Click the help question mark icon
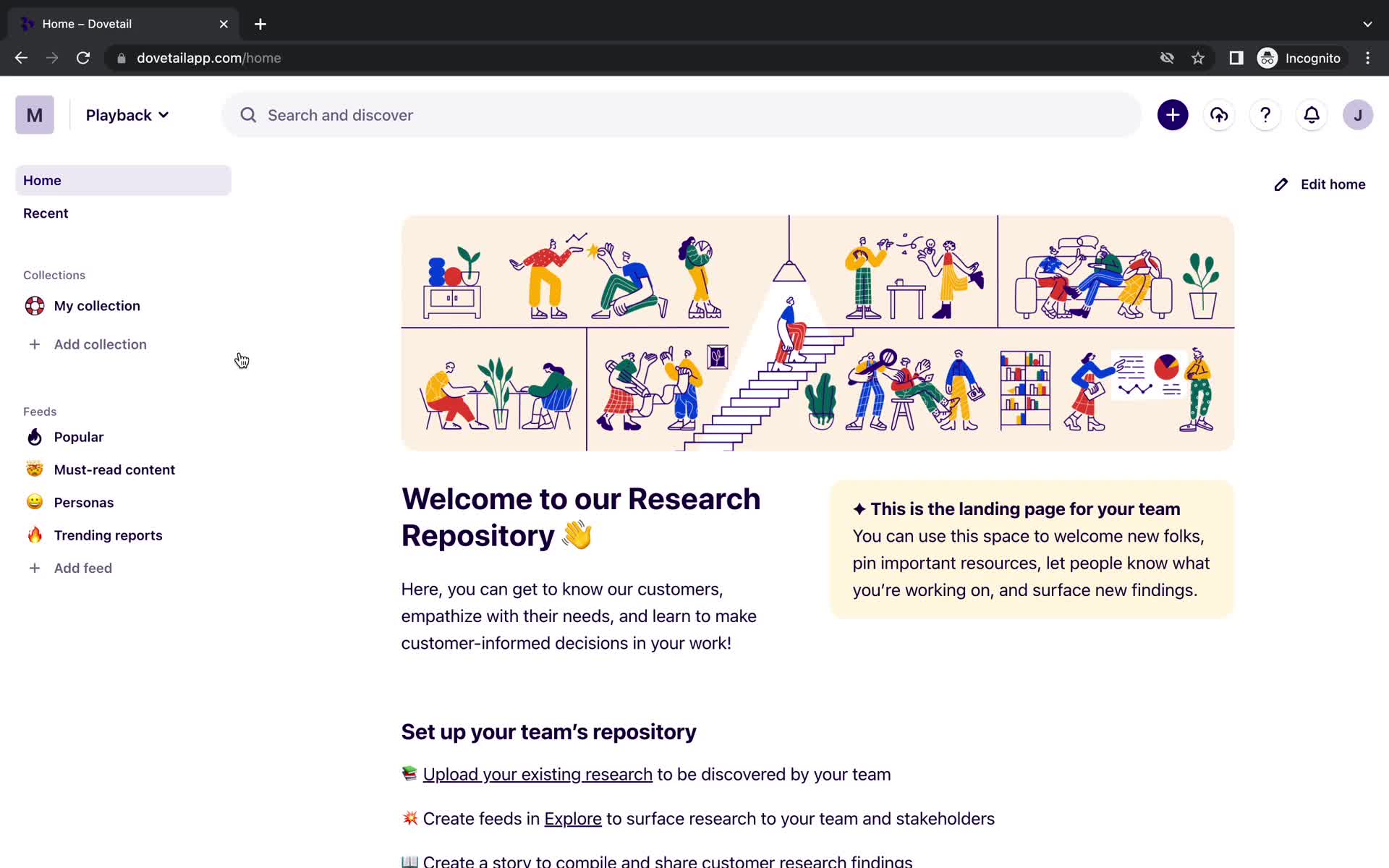This screenshot has height=868, width=1389. point(1264,115)
